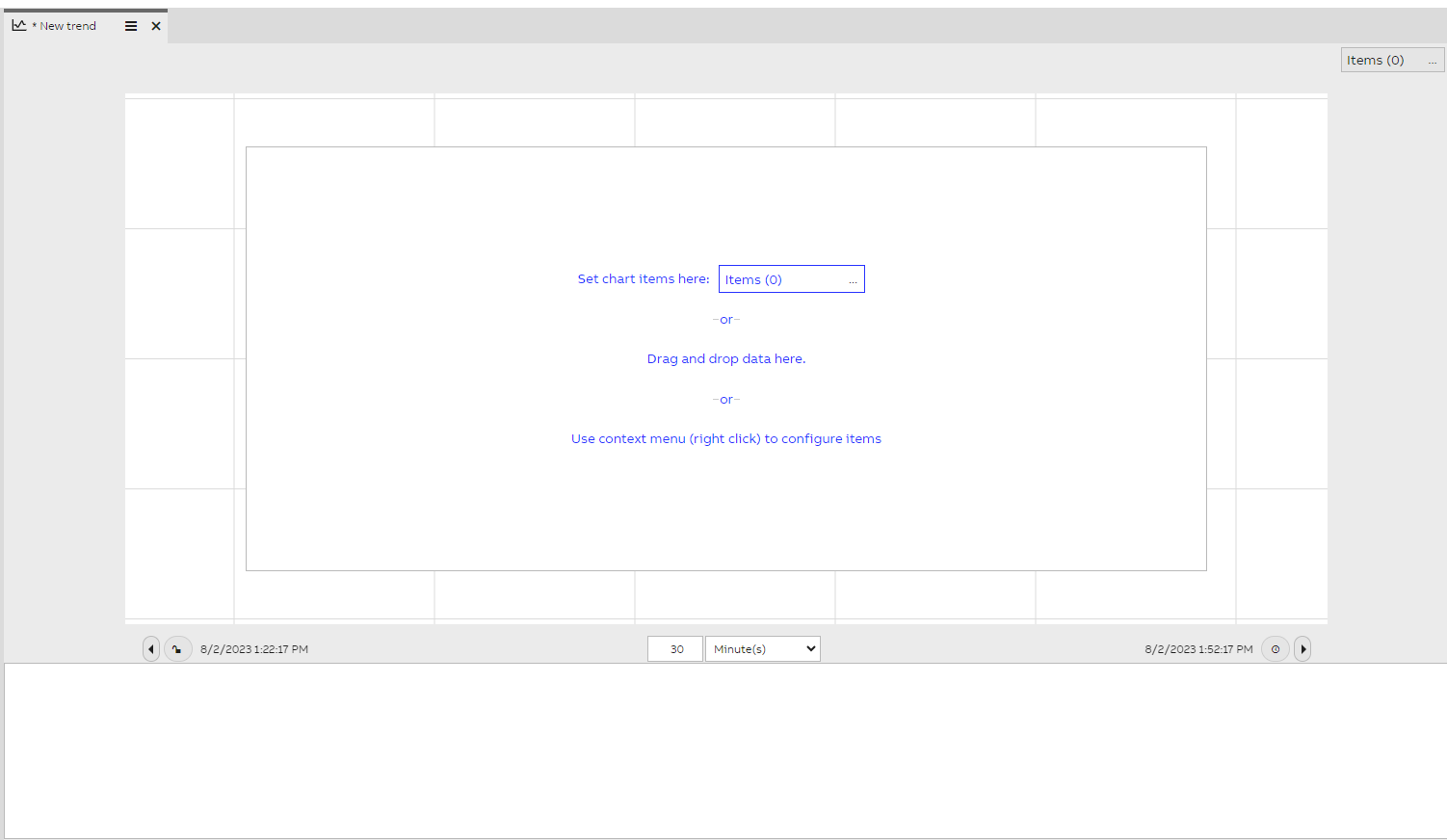Click the curved arrow icon next to the back arrow
This screenshot has height=840, width=1447.
coord(177,648)
